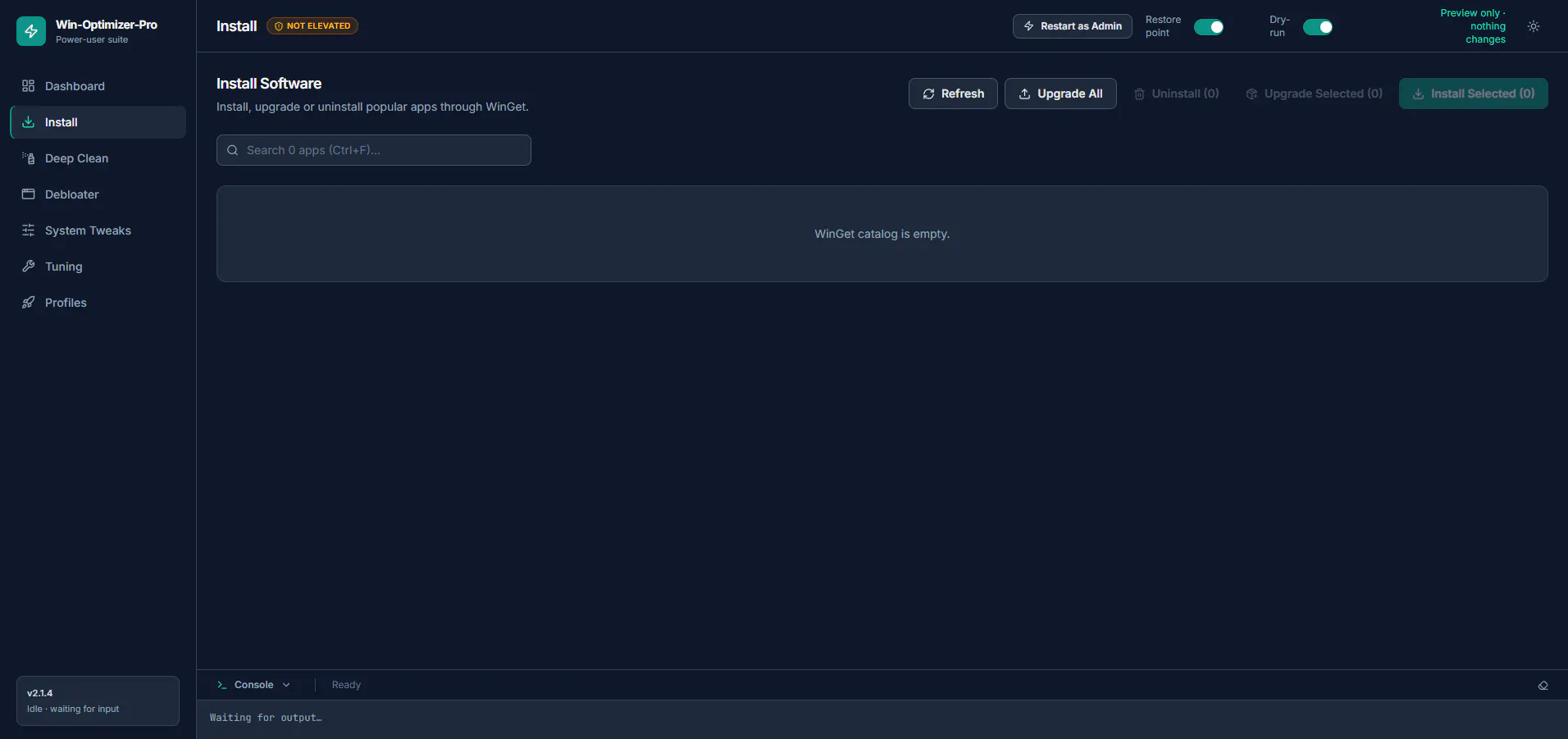Click the 'Install Software' heading
Image resolution: width=1568 pixels, height=739 pixels.
point(269,84)
